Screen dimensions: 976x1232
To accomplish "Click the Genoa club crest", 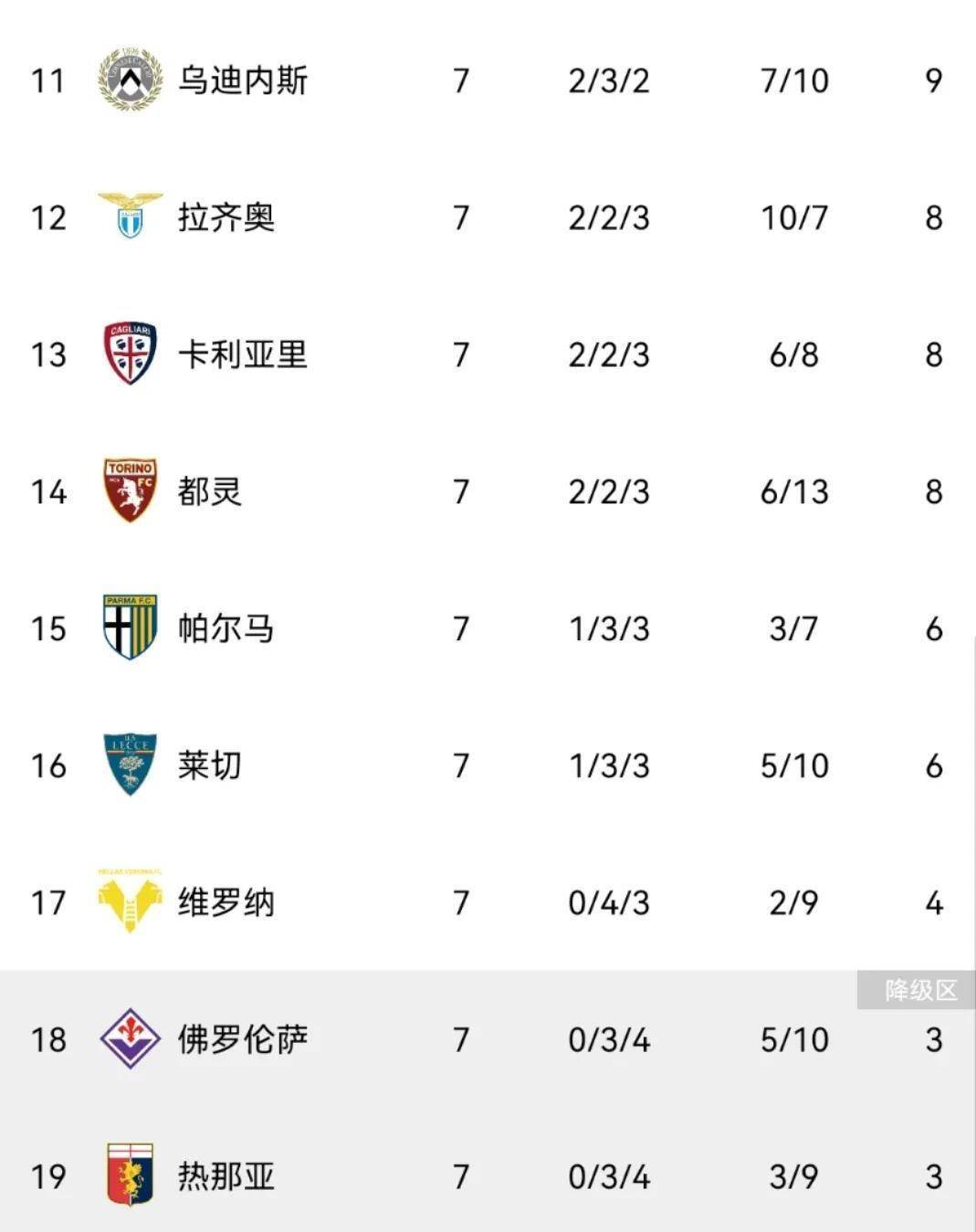I will [130, 1175].
